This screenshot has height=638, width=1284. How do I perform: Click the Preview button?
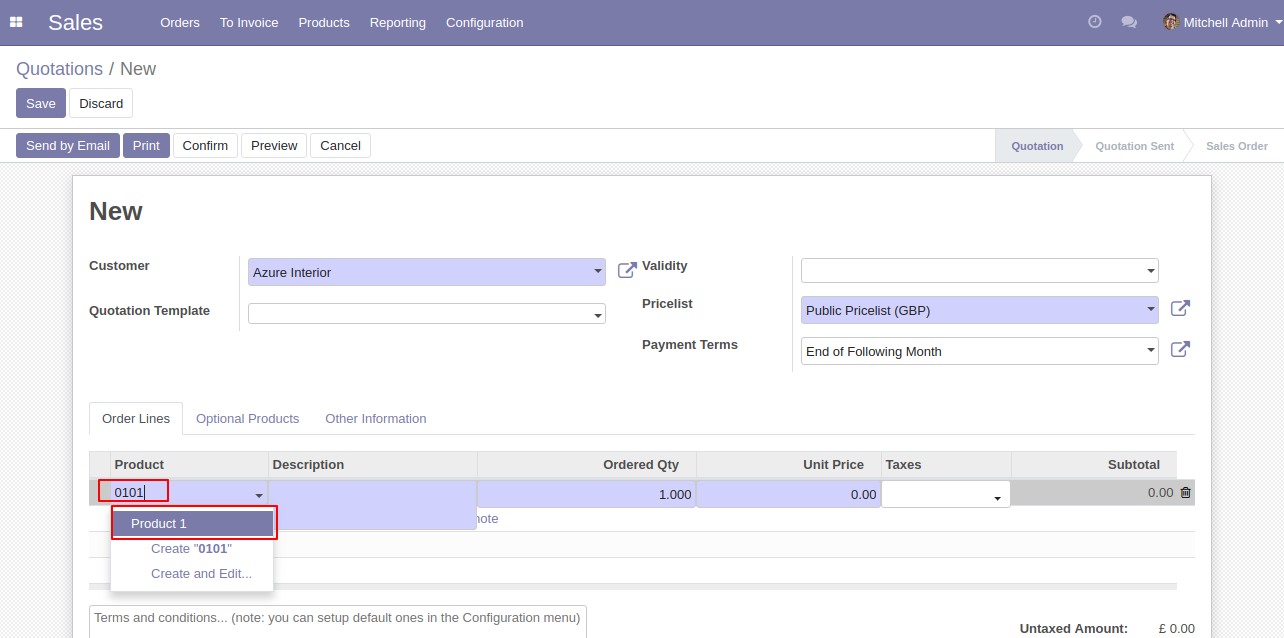pos(274,146)
